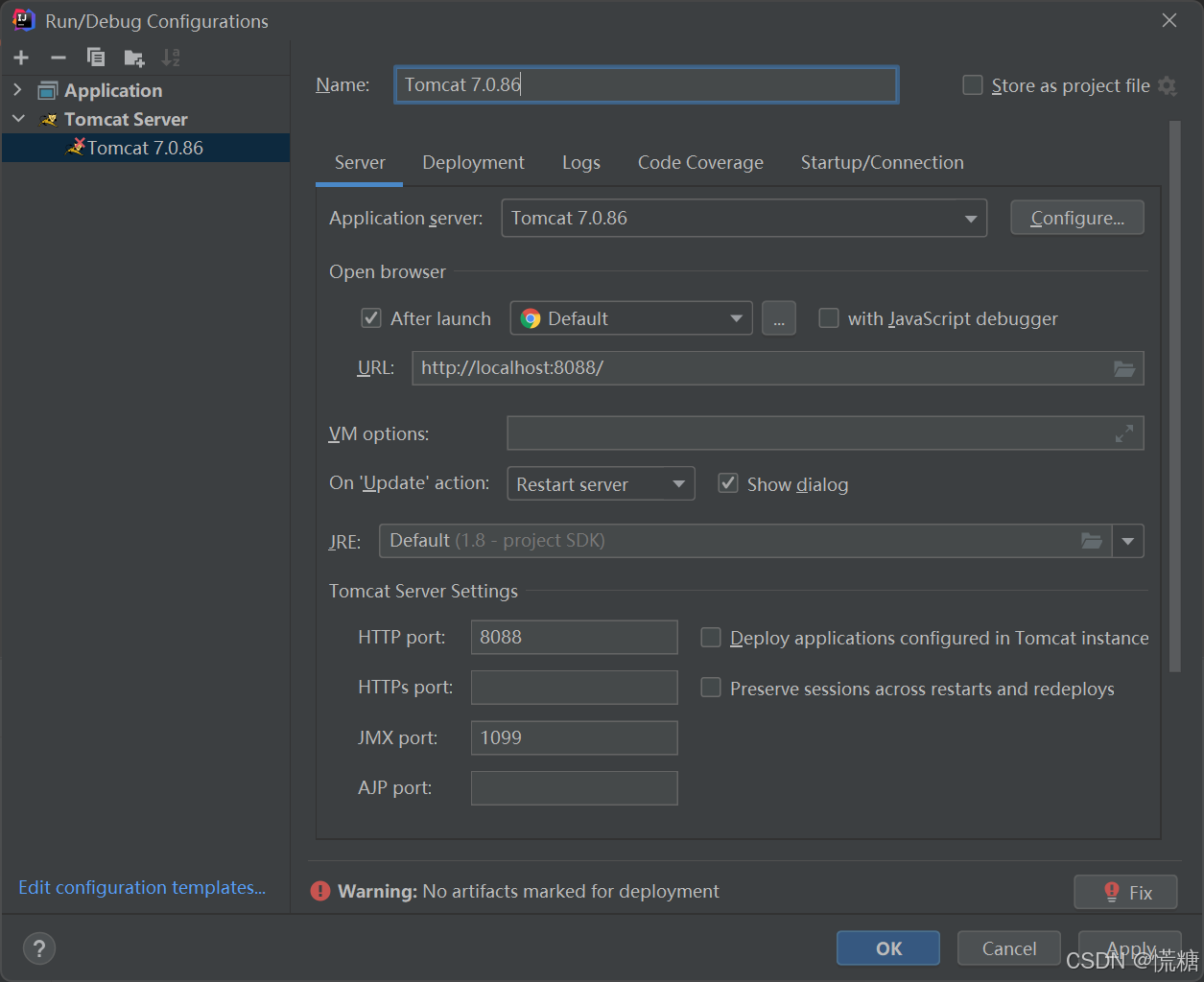Screen dimensions: 1204x982
Task: Click the JMX port field
Action: point(574,737)
